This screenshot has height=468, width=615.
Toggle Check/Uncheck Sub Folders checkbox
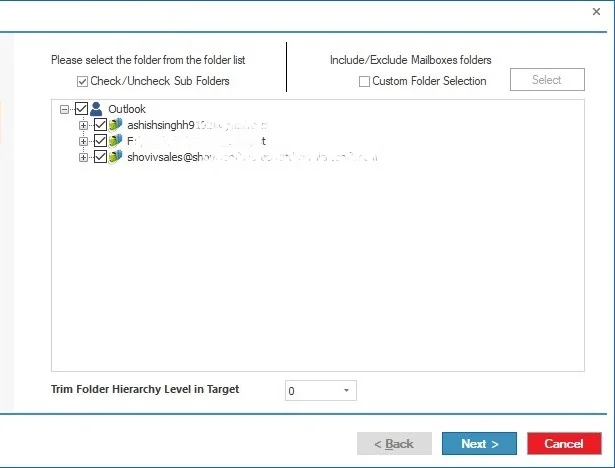click(x=82, y=81)
